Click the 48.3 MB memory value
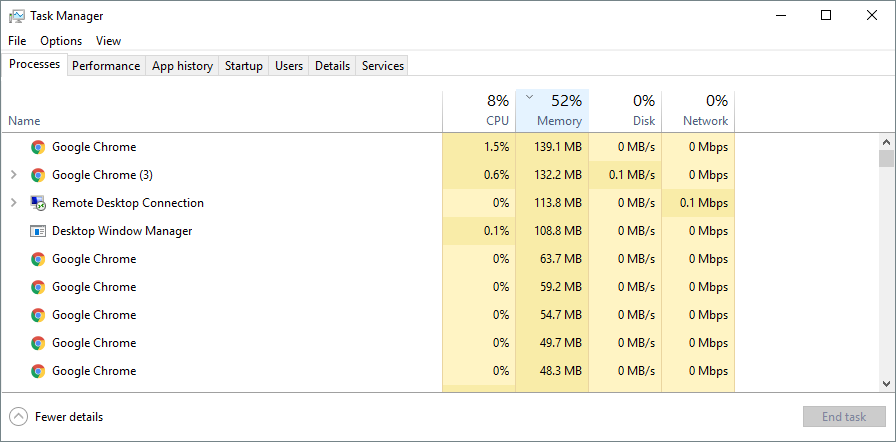 pos(561,371)
